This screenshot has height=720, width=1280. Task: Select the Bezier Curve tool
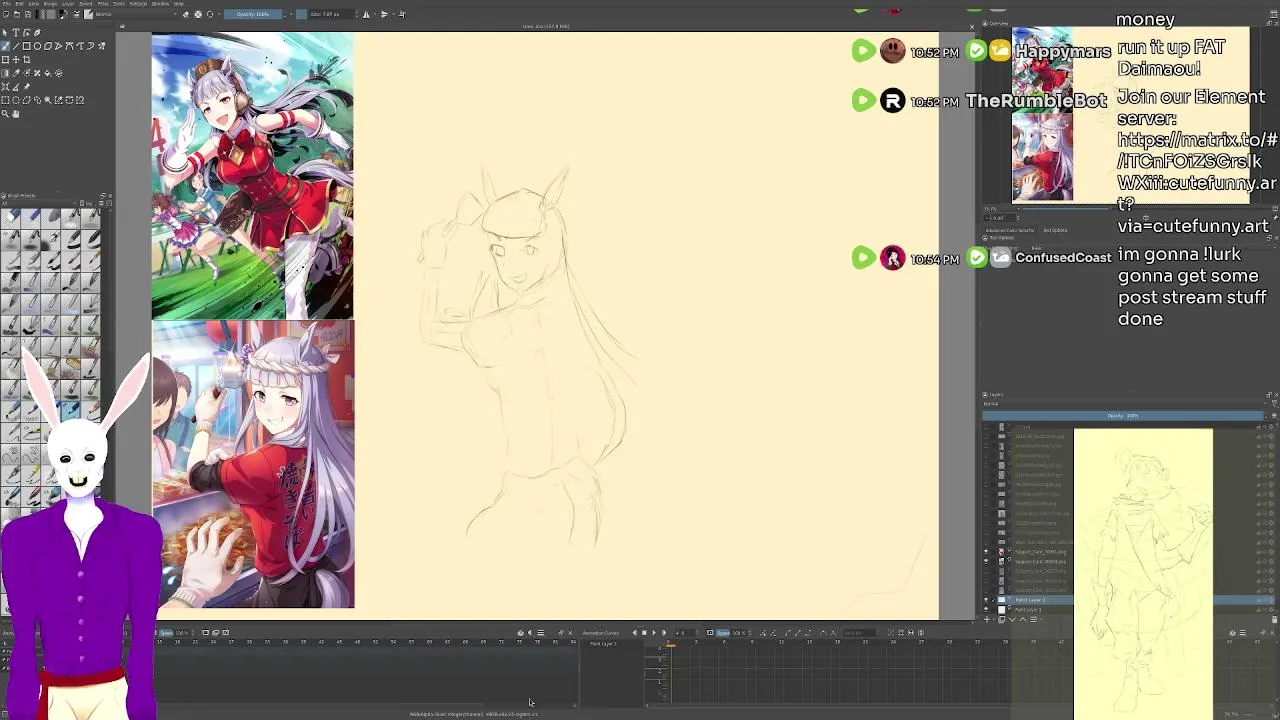pyautogui.click(x=69, y=46)
